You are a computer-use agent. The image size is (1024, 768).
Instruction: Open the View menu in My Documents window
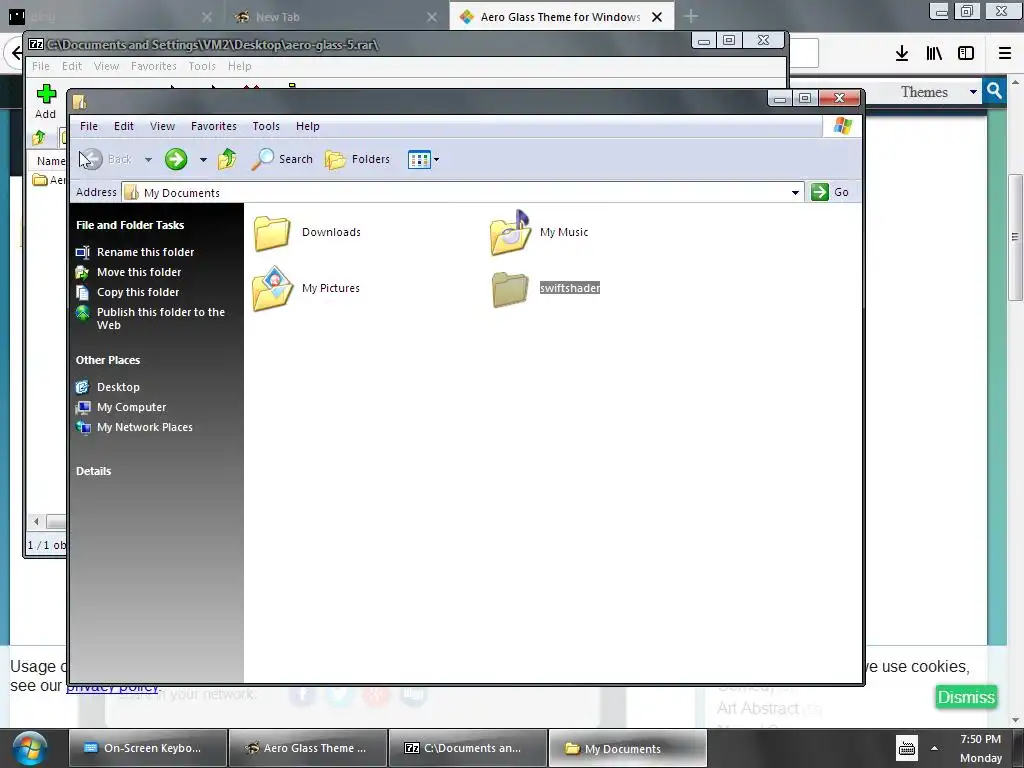(x=162, y=126)
